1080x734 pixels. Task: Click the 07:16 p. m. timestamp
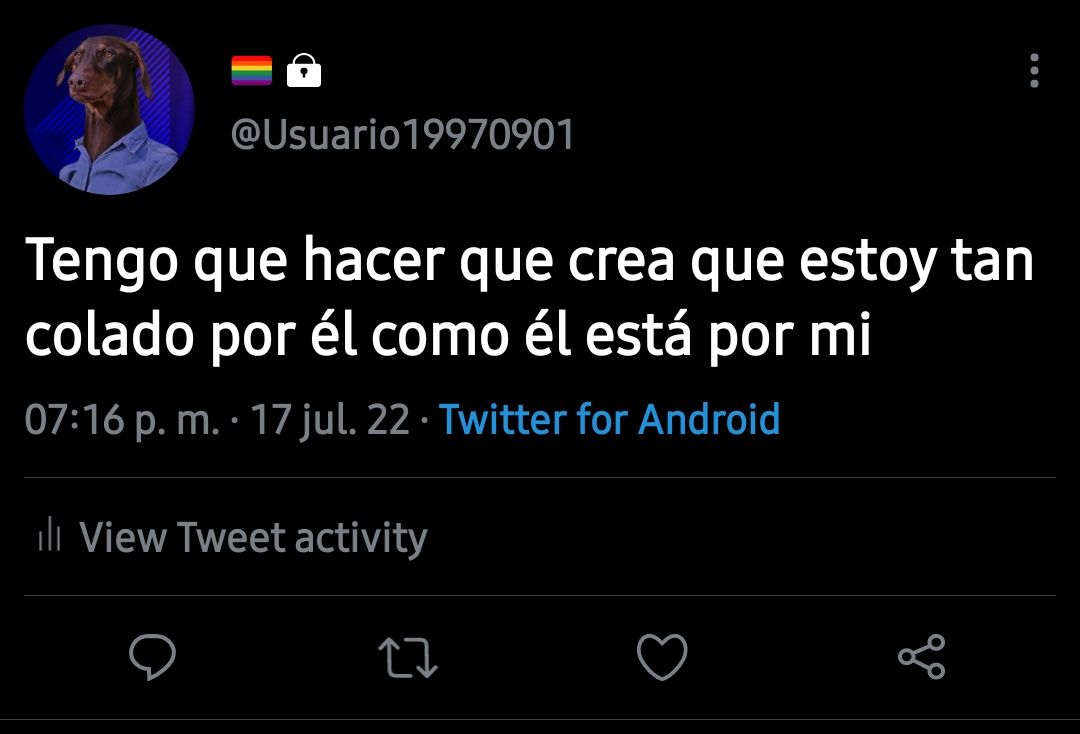pos(122,419)
